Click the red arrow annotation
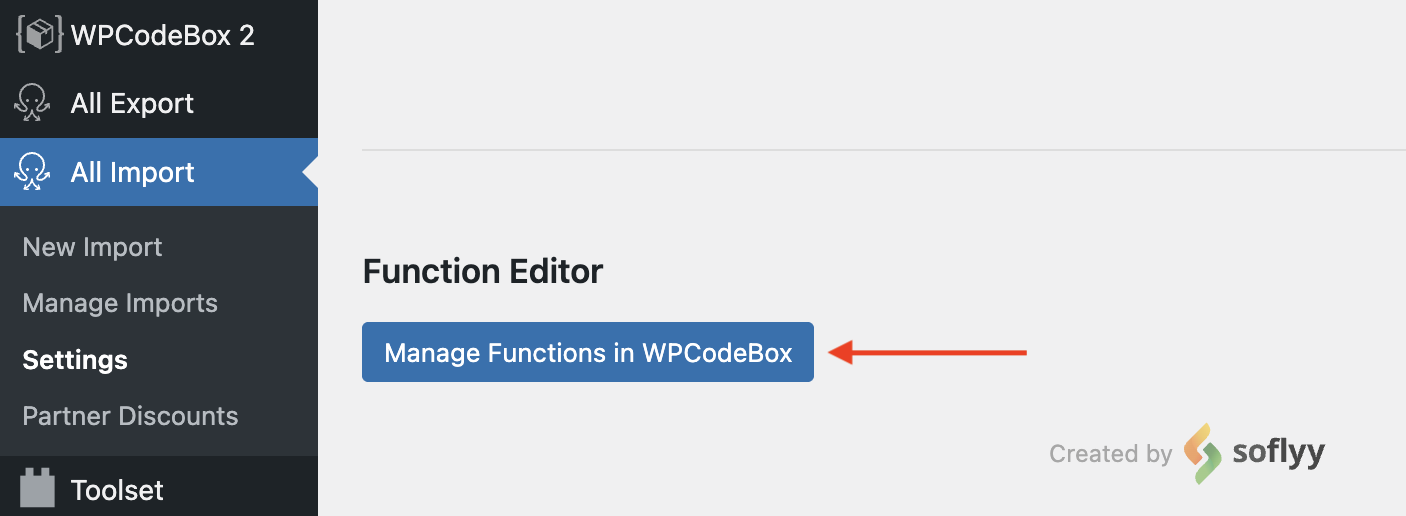The height and width of the screenshot is (516, 1406). 929,352
